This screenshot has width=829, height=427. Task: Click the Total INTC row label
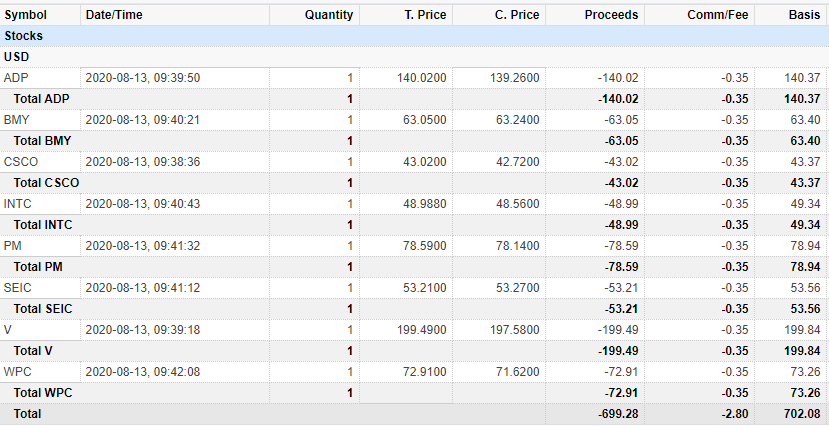[x=43, y=225]
